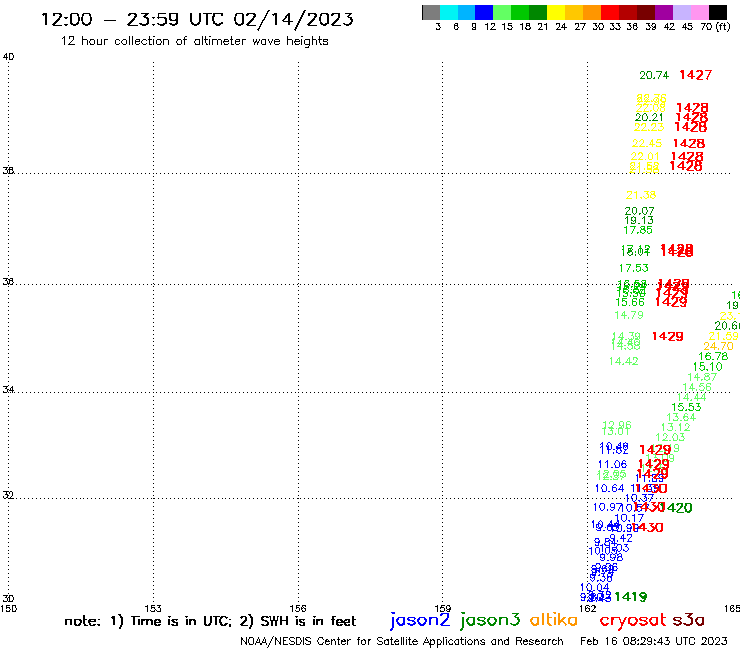The height and width of the screenshot is (650, 740).
Task: Click the green 1420 time label
Action: (x=677, y=508)
